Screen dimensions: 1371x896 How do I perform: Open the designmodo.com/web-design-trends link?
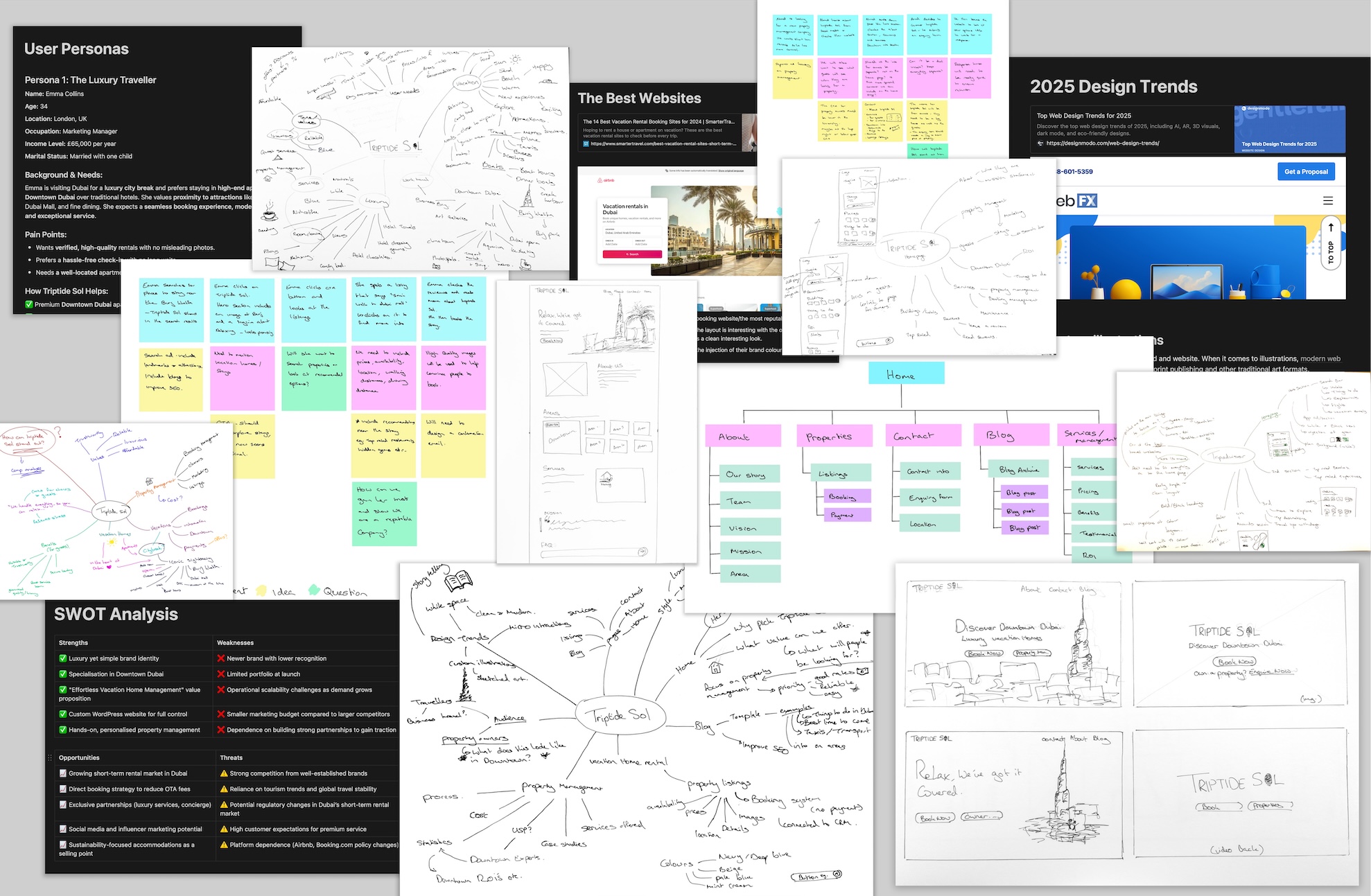tap(1102, 143)
